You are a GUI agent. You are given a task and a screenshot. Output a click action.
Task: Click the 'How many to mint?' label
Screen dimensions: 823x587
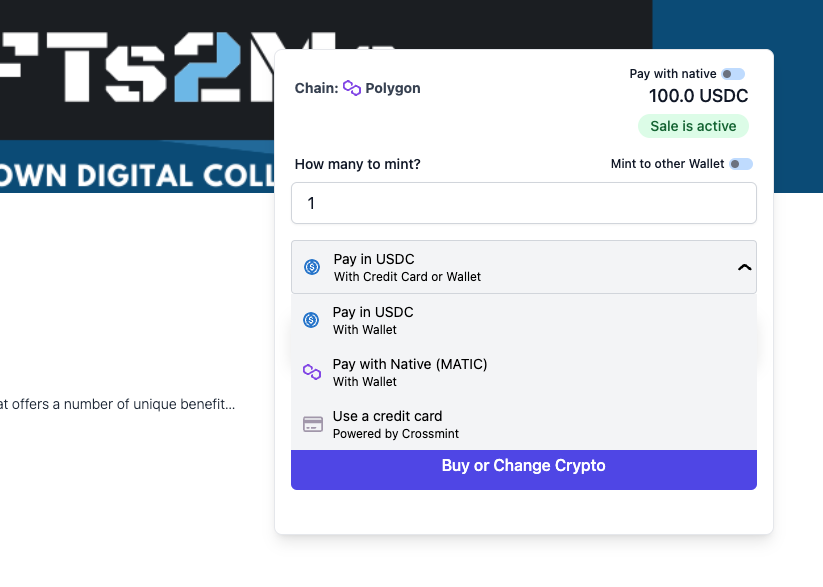pos(358,164)
